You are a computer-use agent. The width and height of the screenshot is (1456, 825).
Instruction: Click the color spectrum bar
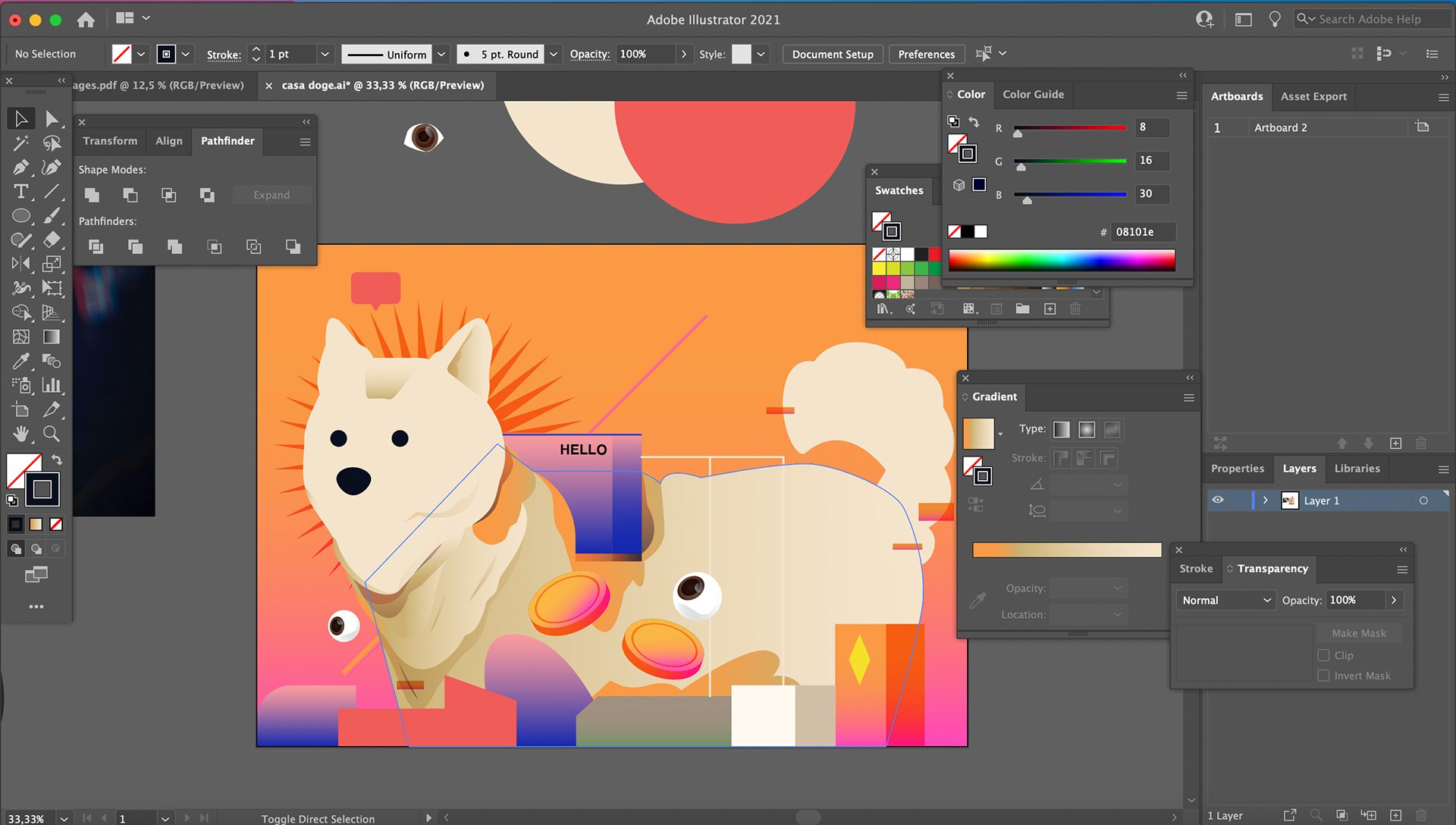click(1061, 260)
